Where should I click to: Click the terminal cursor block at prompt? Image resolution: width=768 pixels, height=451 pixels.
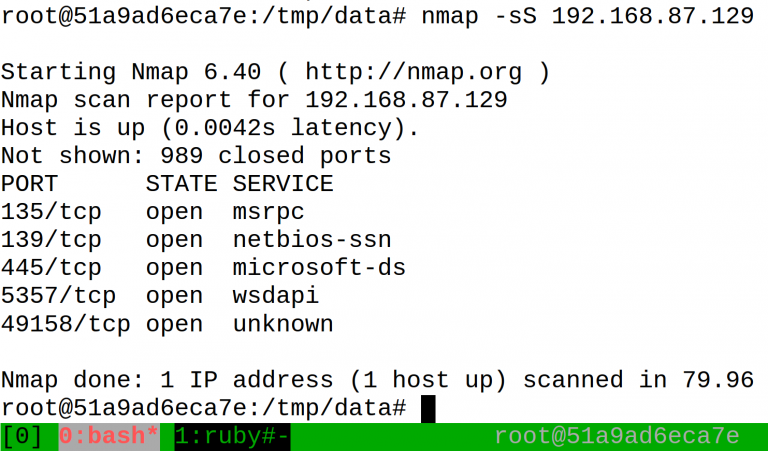pos(428,409)
